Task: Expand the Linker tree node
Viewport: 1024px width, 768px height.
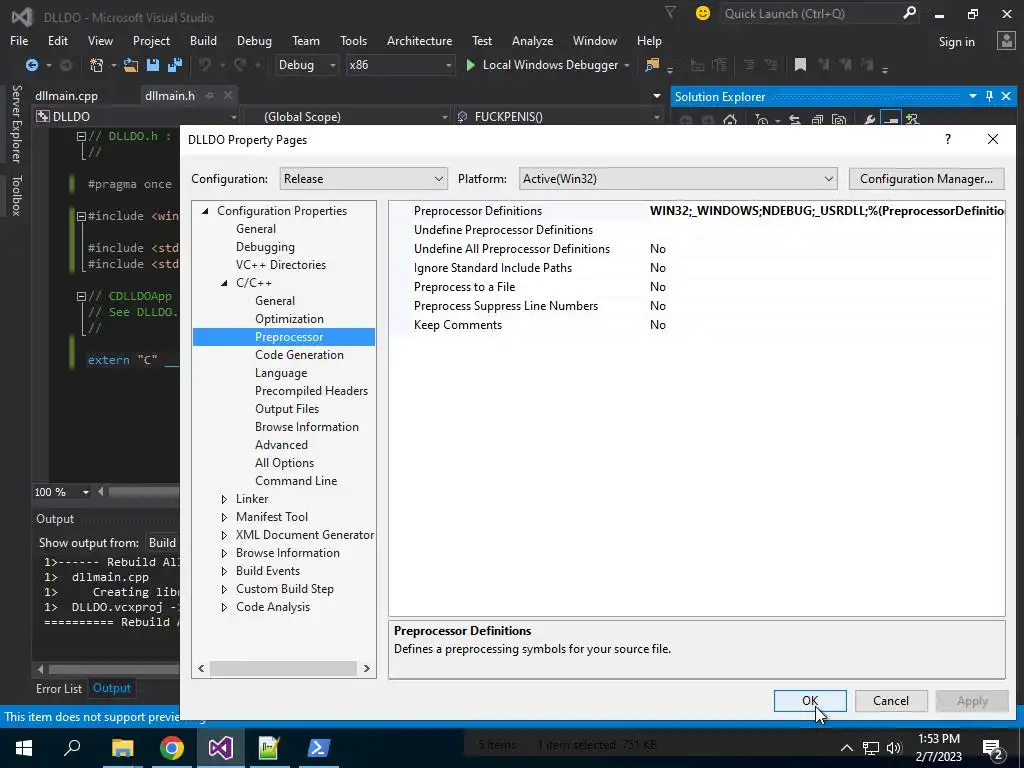Action: point(224,499)
